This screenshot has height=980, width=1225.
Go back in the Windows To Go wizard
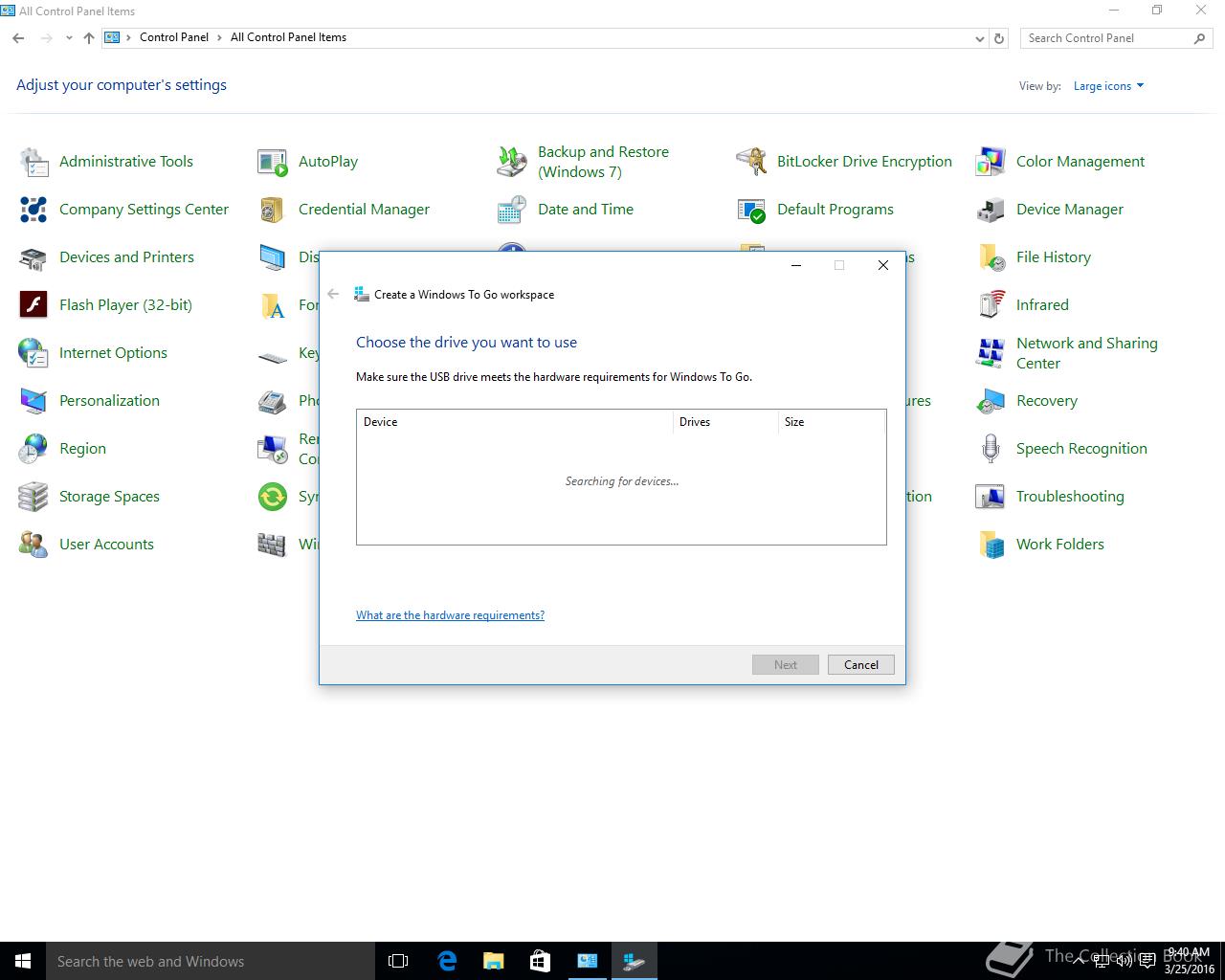coord(333,294)
